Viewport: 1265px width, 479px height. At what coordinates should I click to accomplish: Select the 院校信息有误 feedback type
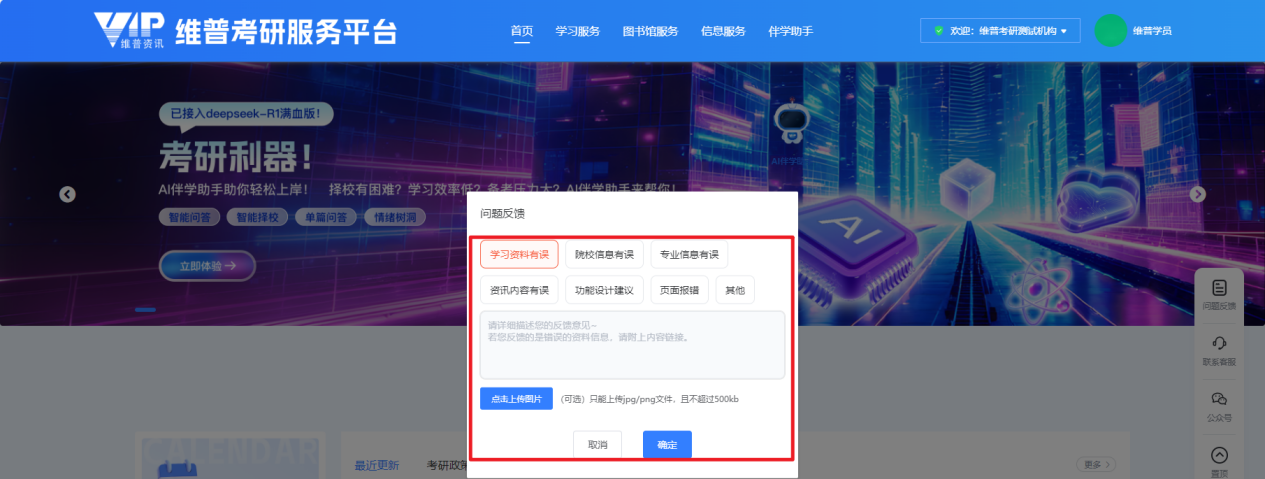coord(604,255)
